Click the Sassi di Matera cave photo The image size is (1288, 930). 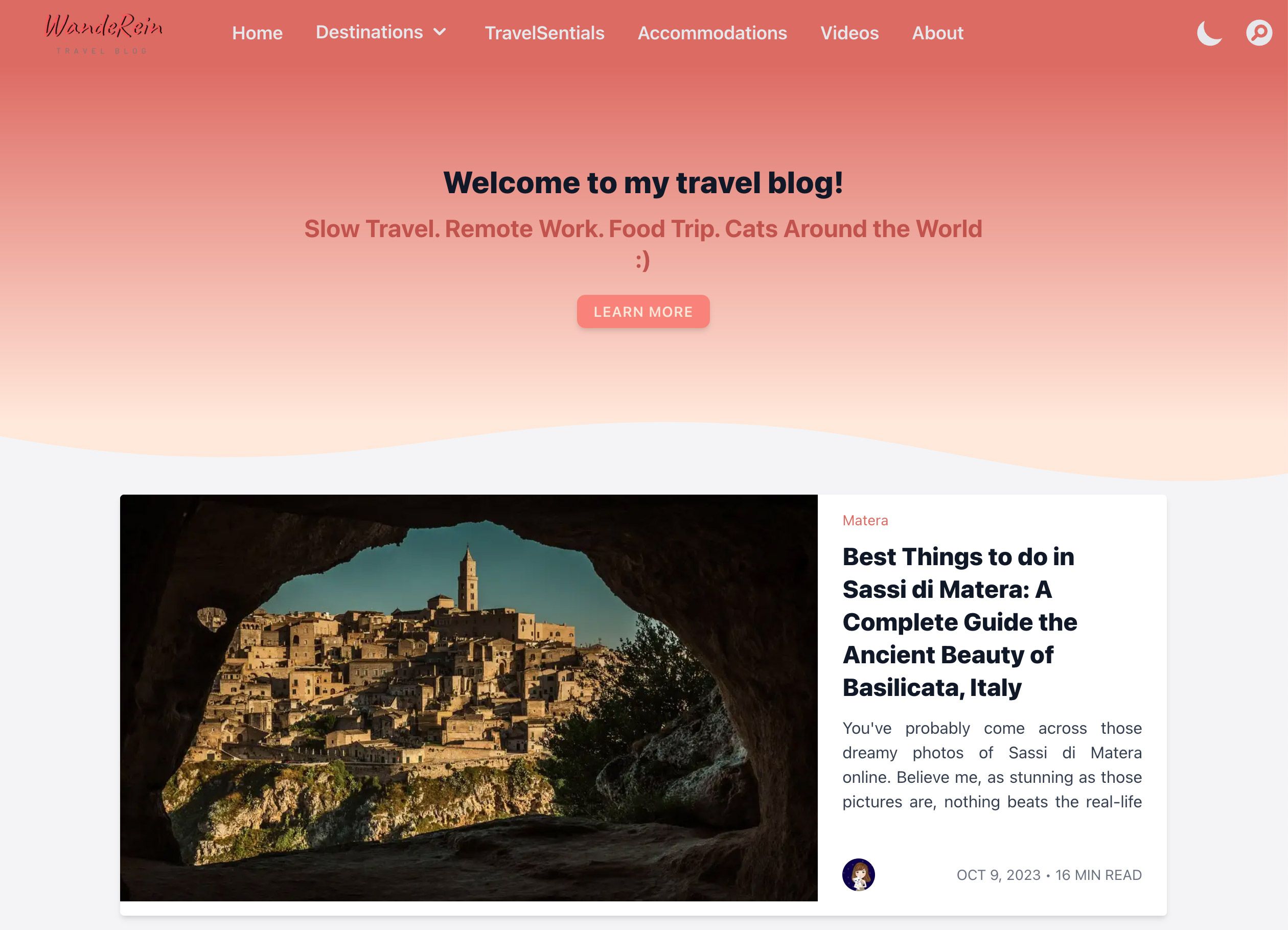click(469, 697)
